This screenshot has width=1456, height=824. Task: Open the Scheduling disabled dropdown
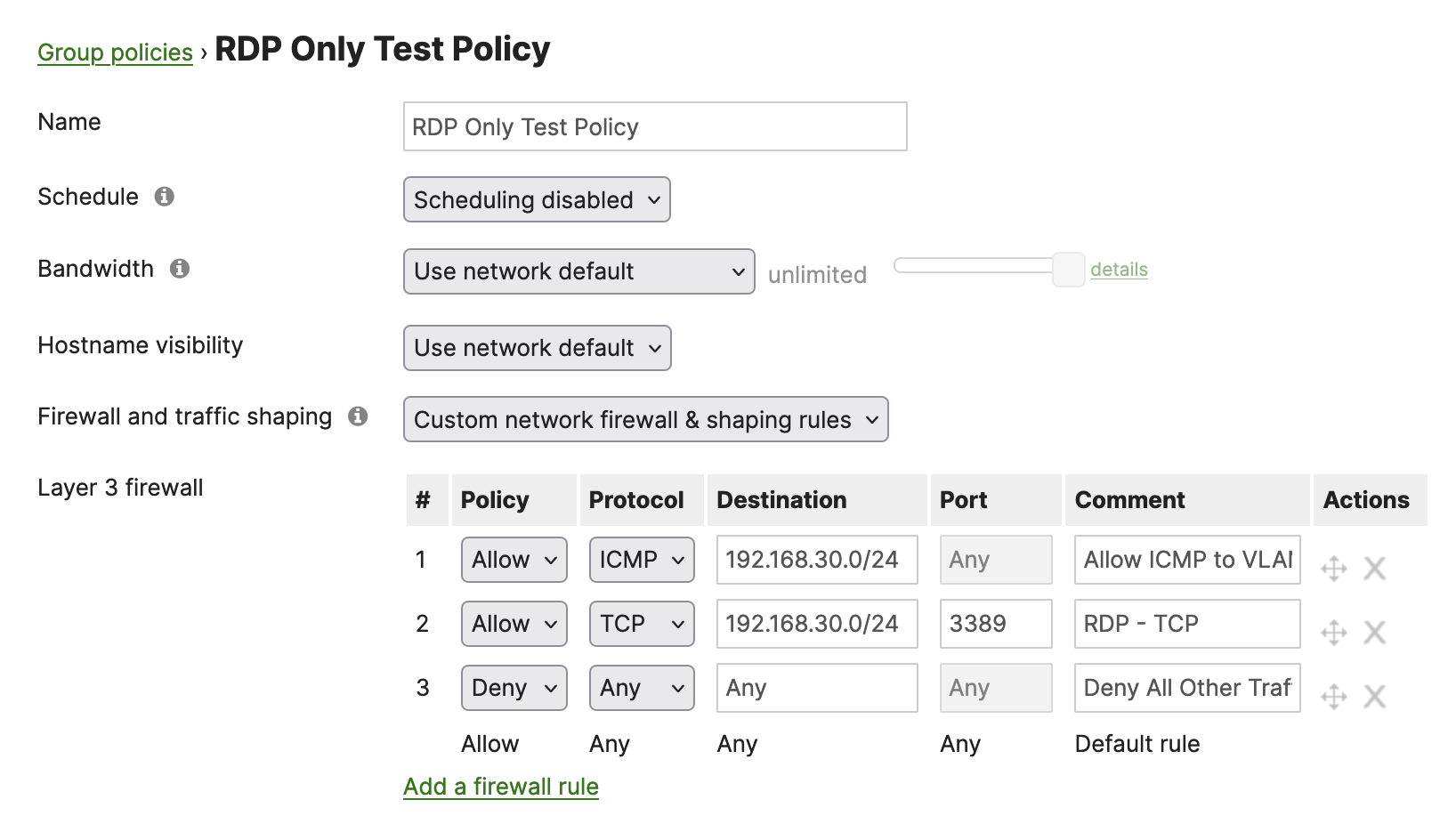point(537,200)
